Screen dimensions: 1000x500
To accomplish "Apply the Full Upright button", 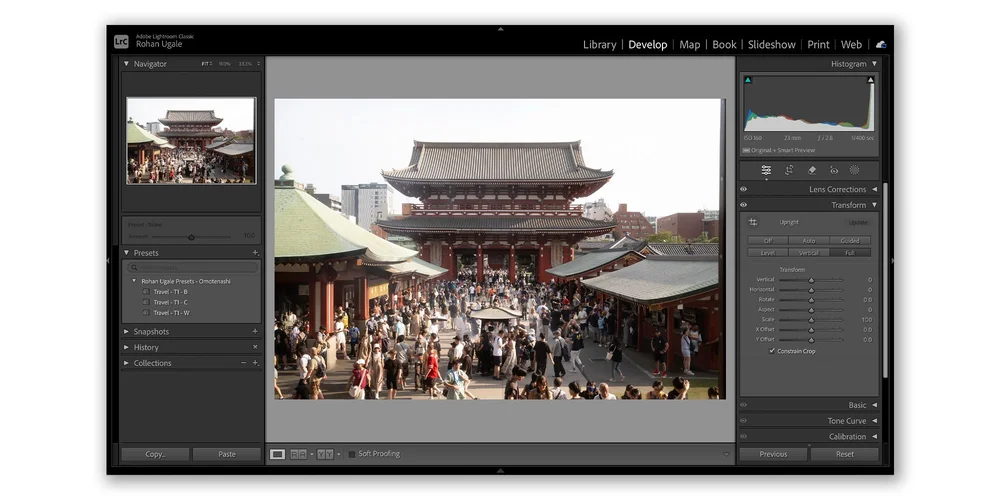I will [x=850, y=253].
